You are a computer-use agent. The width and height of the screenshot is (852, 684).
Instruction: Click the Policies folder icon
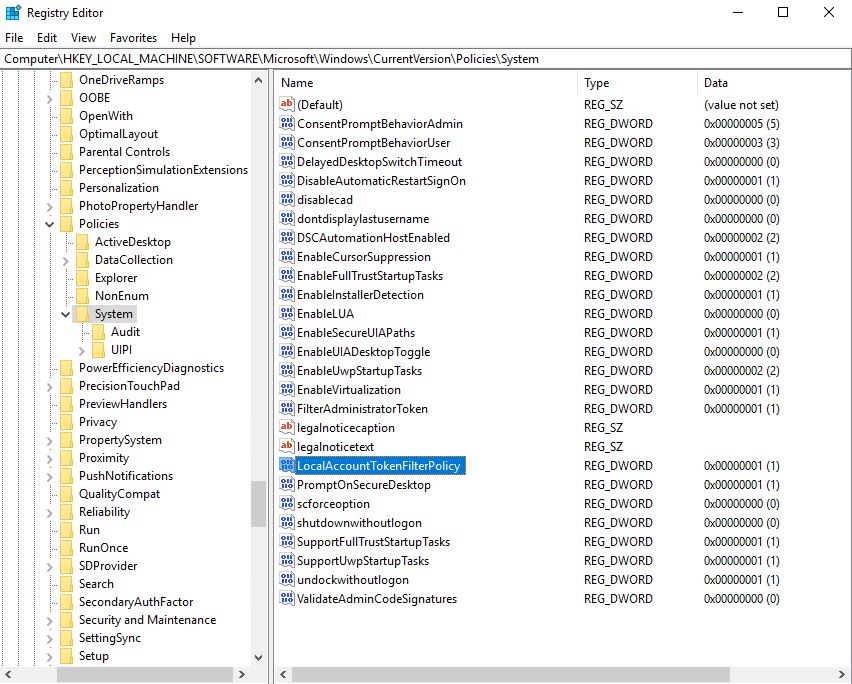(66, 224)
